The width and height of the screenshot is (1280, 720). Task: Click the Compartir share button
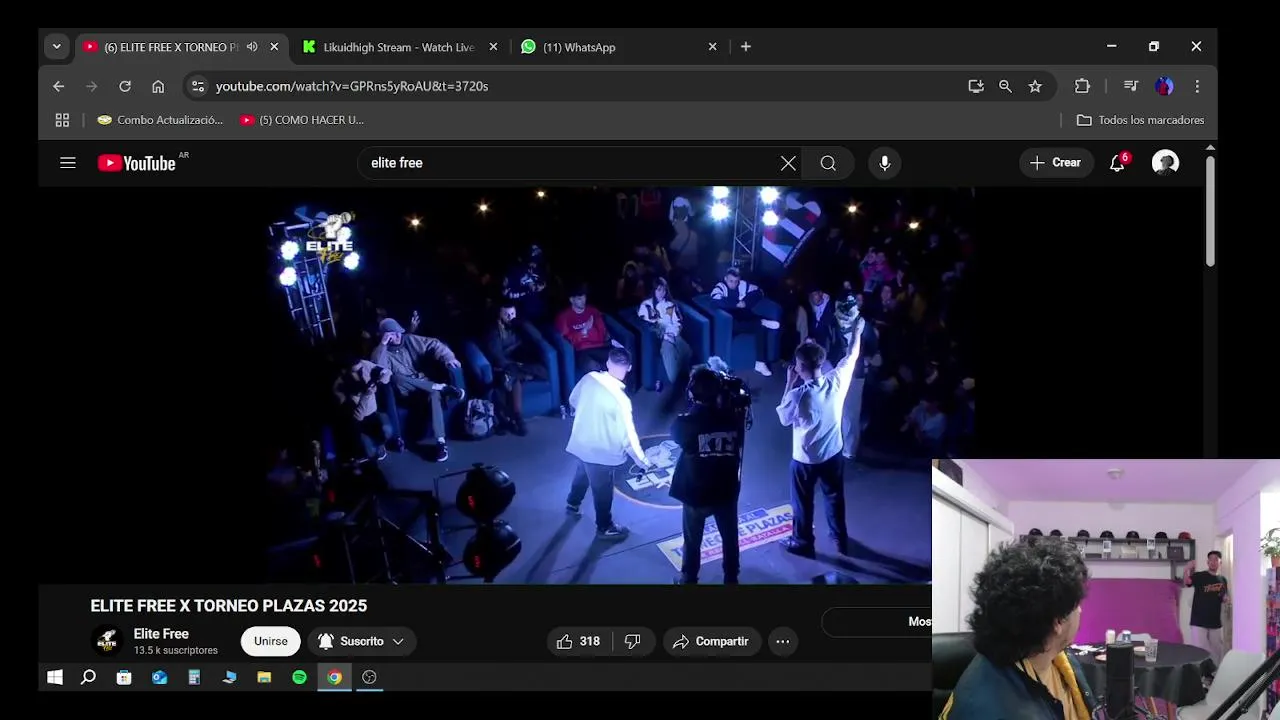pyautogui.click(x=711, y=641)
